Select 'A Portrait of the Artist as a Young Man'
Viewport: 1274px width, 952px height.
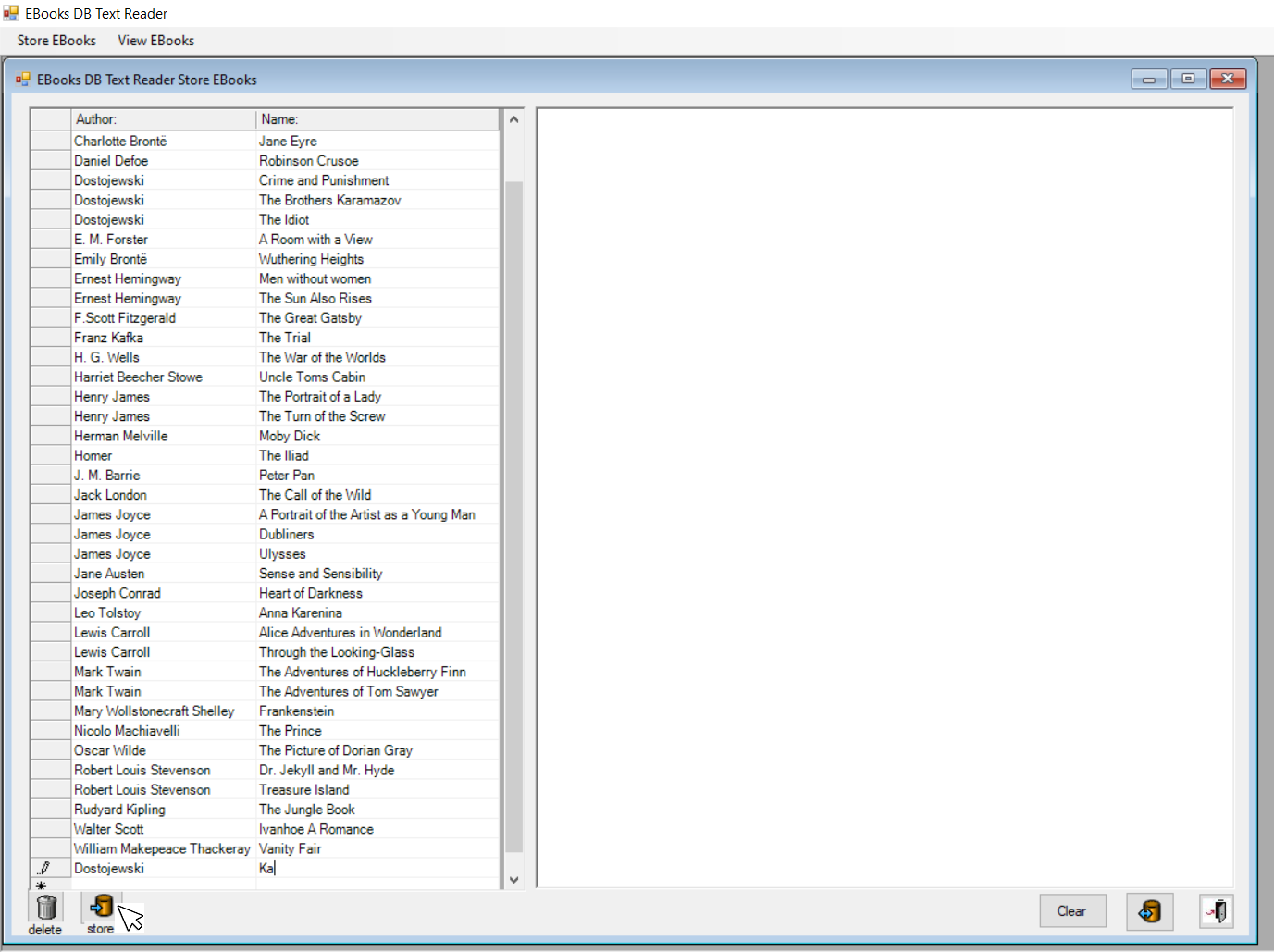tap(377, 514)
